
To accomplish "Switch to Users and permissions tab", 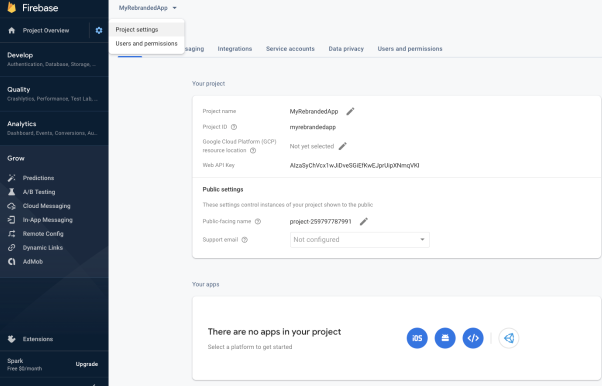I will pos(410,49).
